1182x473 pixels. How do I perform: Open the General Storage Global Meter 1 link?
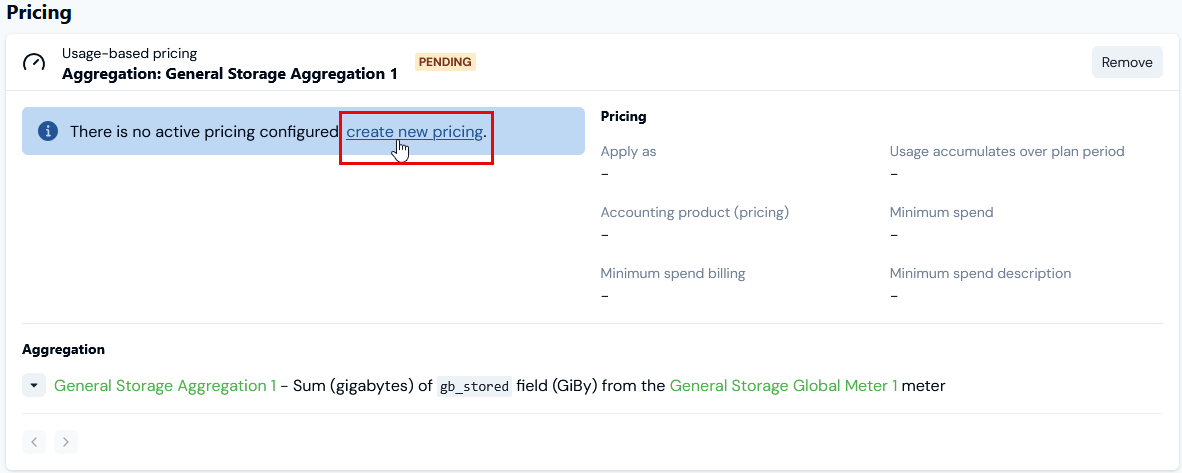point(783,385)
